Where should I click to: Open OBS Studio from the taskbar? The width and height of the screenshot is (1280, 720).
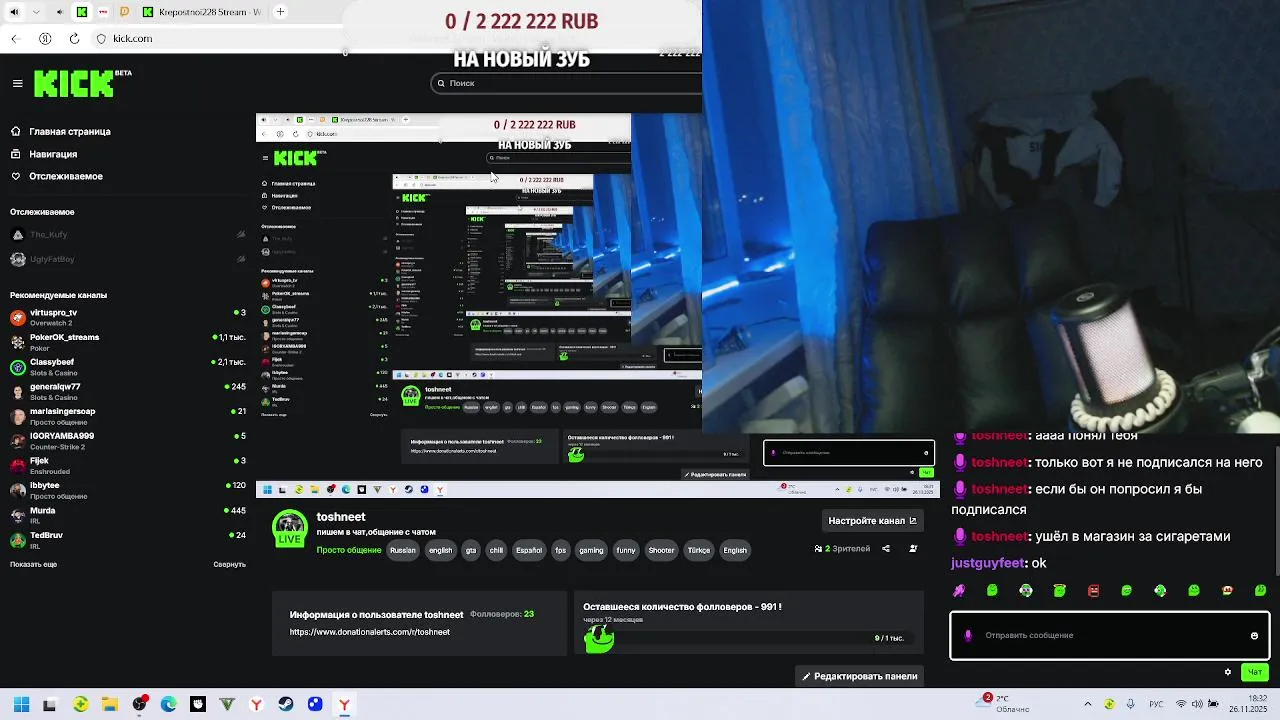(139, 704)
